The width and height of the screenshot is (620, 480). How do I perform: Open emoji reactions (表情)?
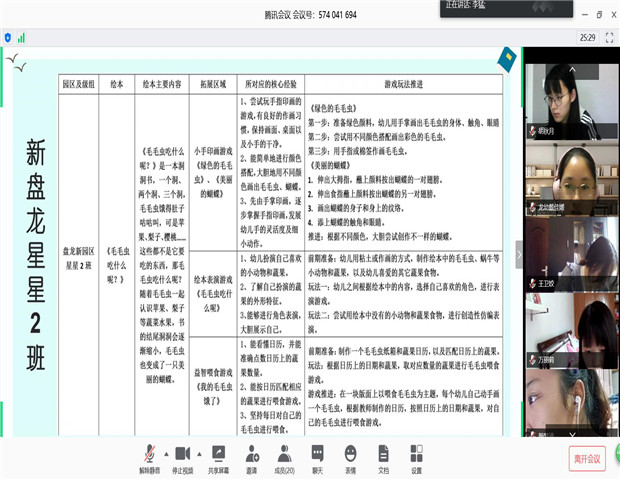[350, 457]
